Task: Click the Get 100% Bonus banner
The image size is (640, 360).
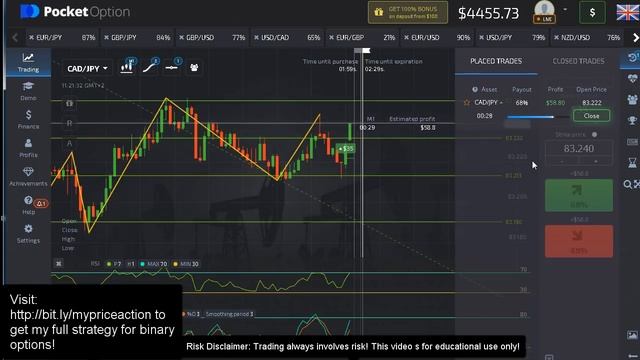Action: coord(408,12)
